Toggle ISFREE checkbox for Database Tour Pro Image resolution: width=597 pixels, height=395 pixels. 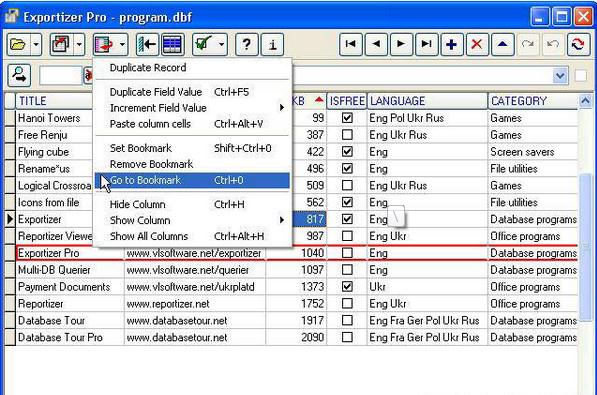pyautogui.click(x=347, y=337)
